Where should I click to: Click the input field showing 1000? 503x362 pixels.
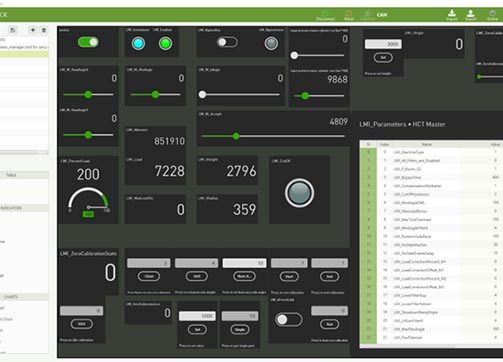(x=197, y=316)
